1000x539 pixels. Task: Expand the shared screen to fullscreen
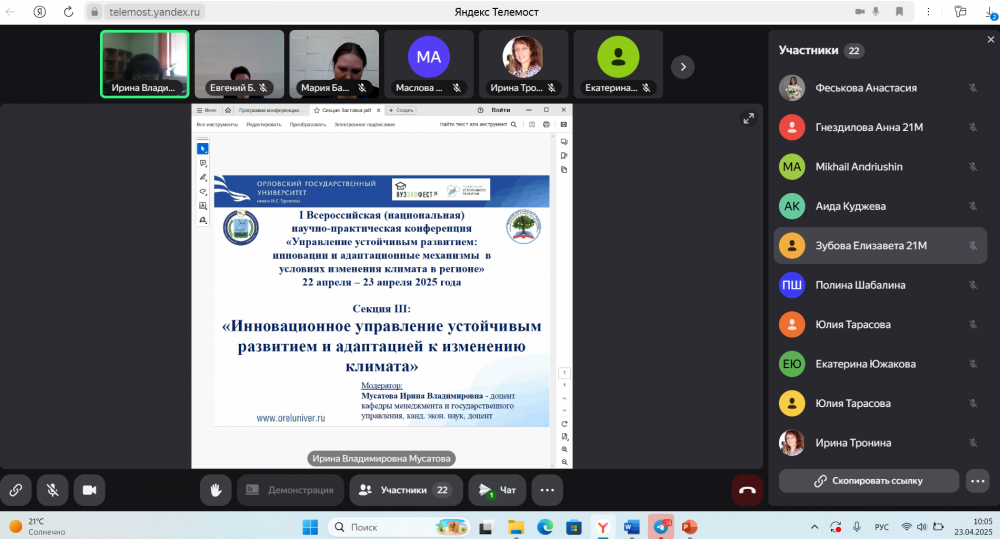click(x=748, y=118)
